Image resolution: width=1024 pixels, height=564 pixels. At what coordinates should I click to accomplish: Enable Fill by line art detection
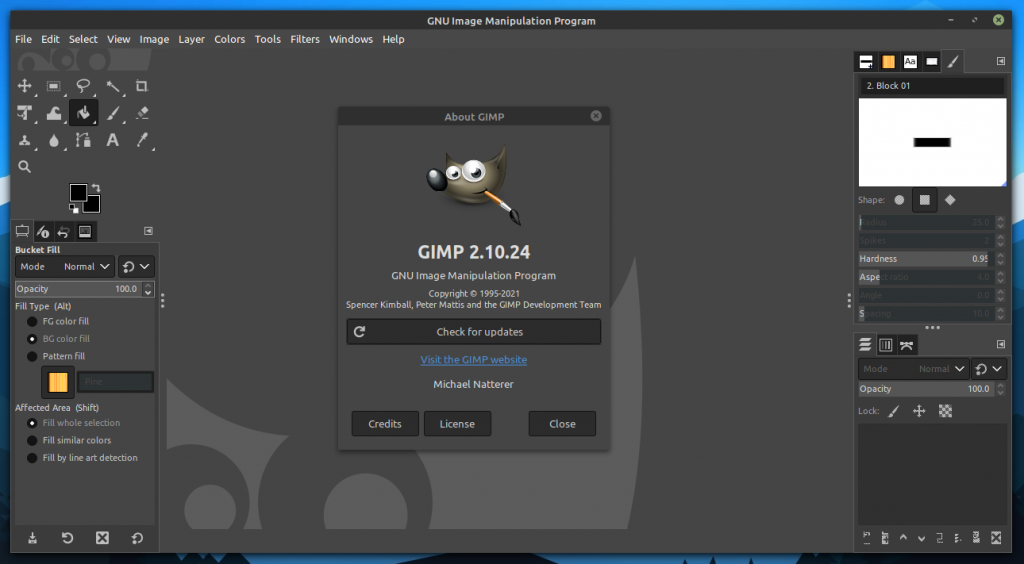33,458
